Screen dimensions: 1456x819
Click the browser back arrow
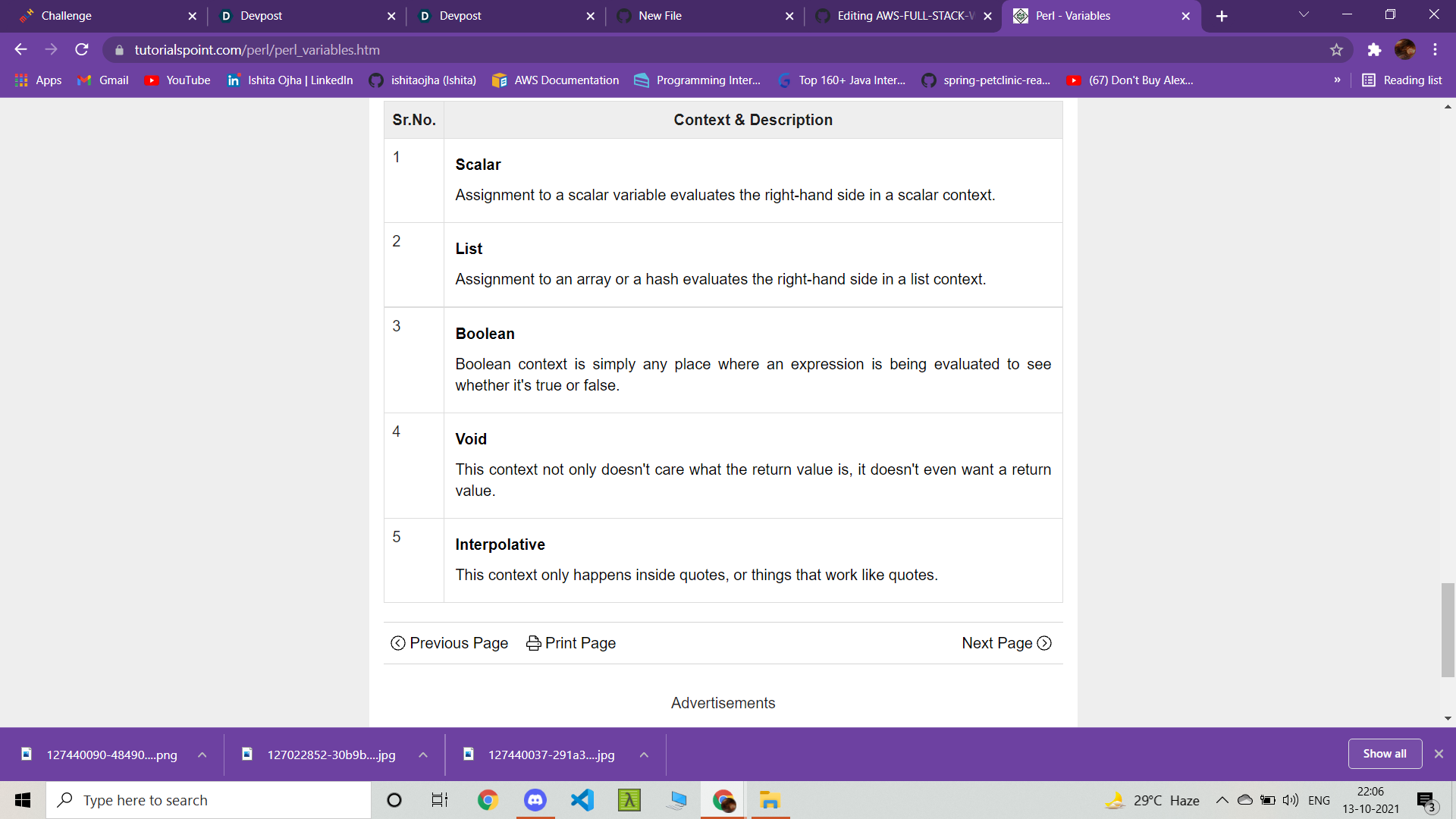[x=20, y=50]
